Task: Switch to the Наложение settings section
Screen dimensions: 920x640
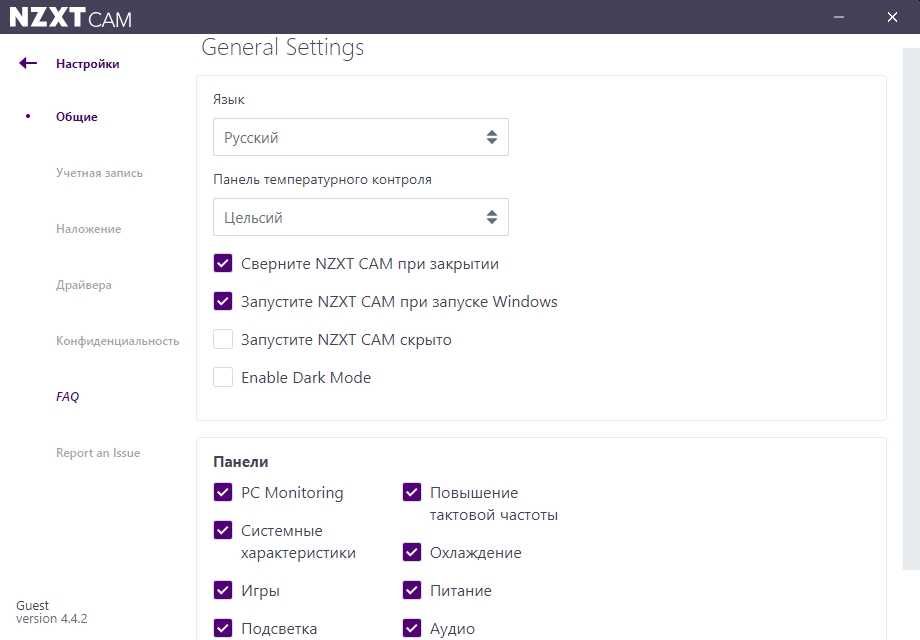Action: coord(88,229)
